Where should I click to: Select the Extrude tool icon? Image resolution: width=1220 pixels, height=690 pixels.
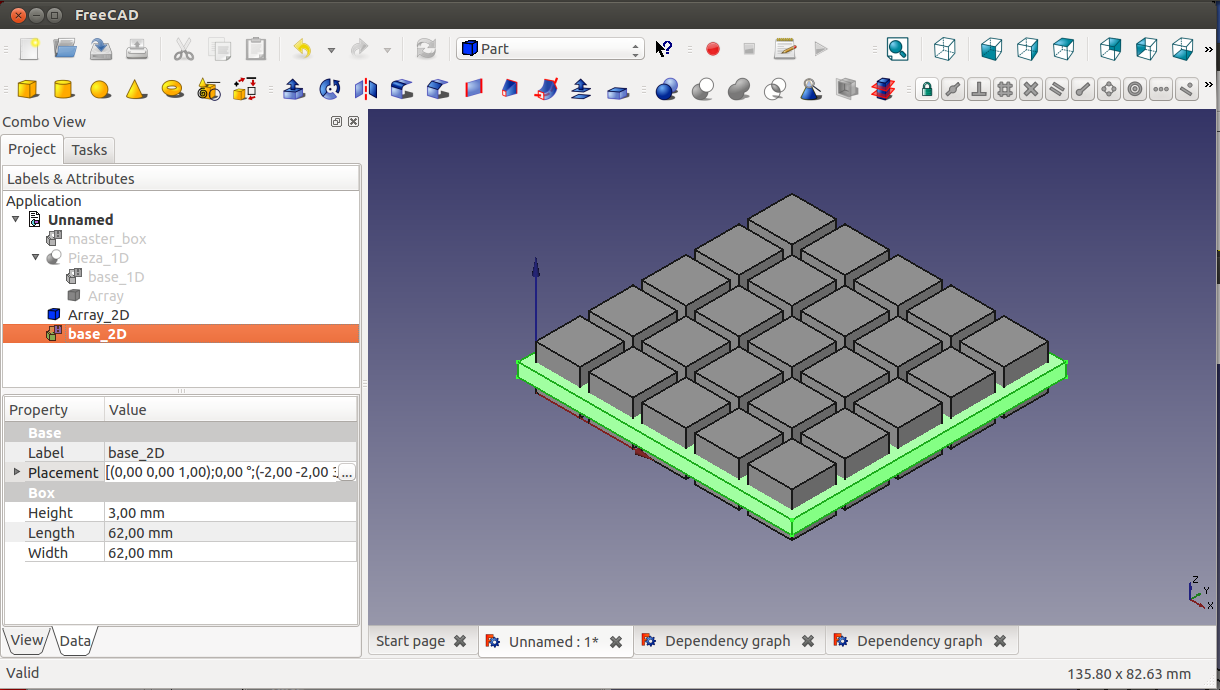point(294,89)
